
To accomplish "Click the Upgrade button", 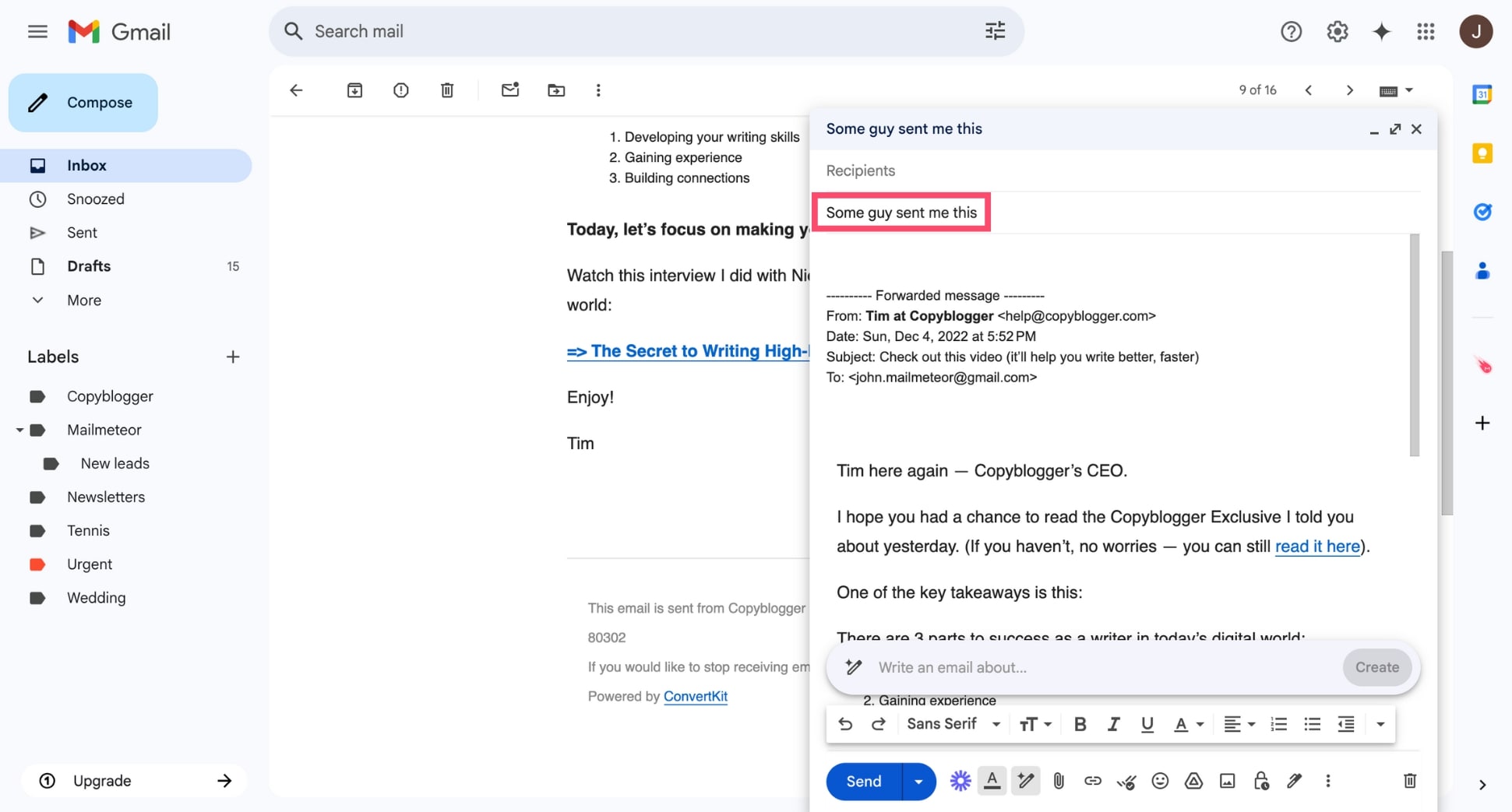I will 134,781.
